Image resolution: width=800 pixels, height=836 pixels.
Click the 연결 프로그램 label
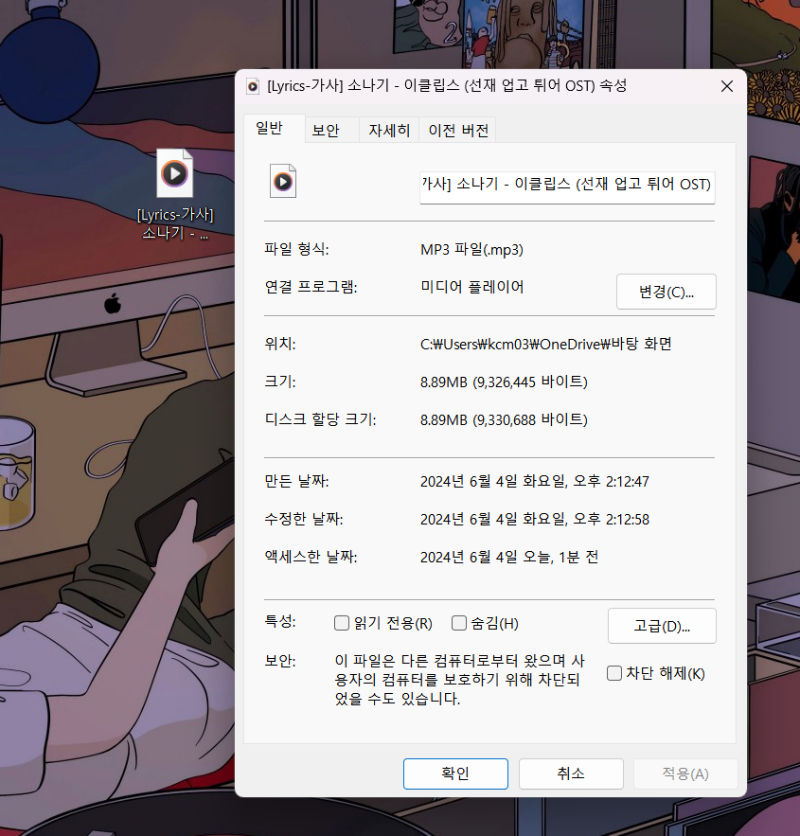tap(311, 287)
